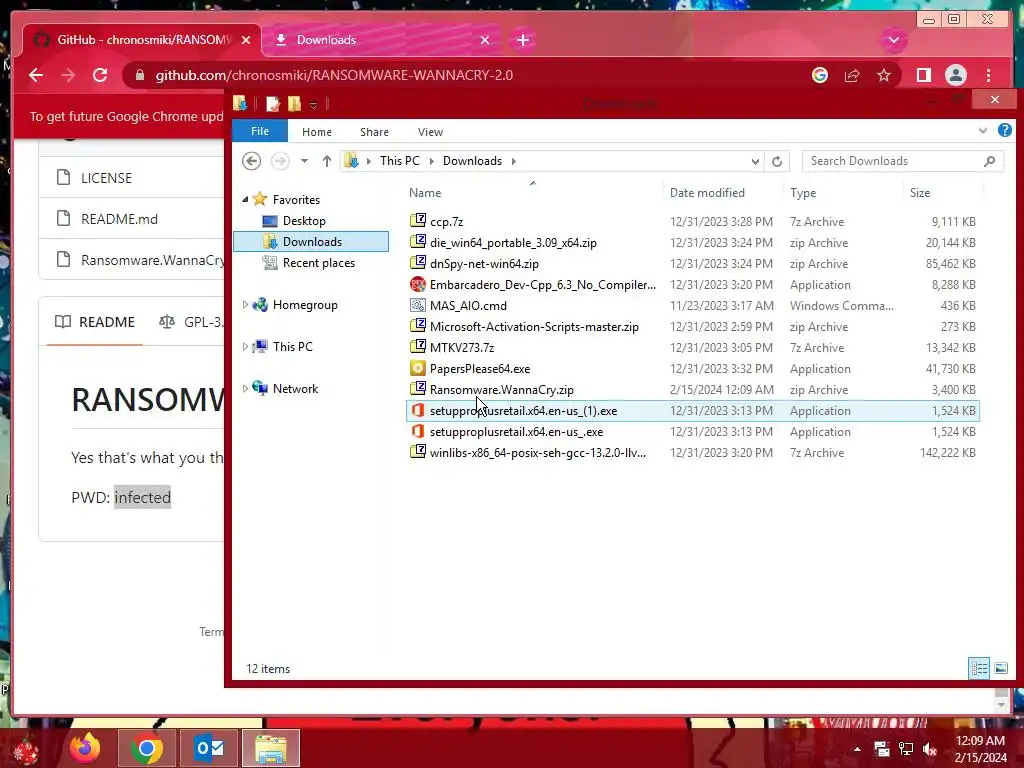Open README.md file link on GitHub
Image resolution: width=1024 pixels, height=768 pixels.
(x=119, y=219)
